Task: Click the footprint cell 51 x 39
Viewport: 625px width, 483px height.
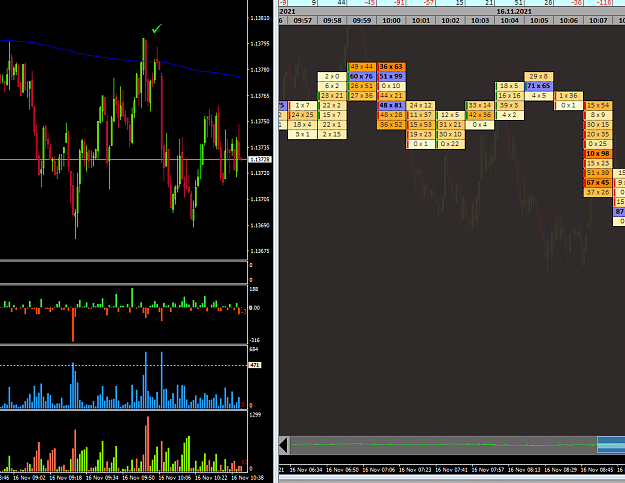Action: [x=597, y=173]
